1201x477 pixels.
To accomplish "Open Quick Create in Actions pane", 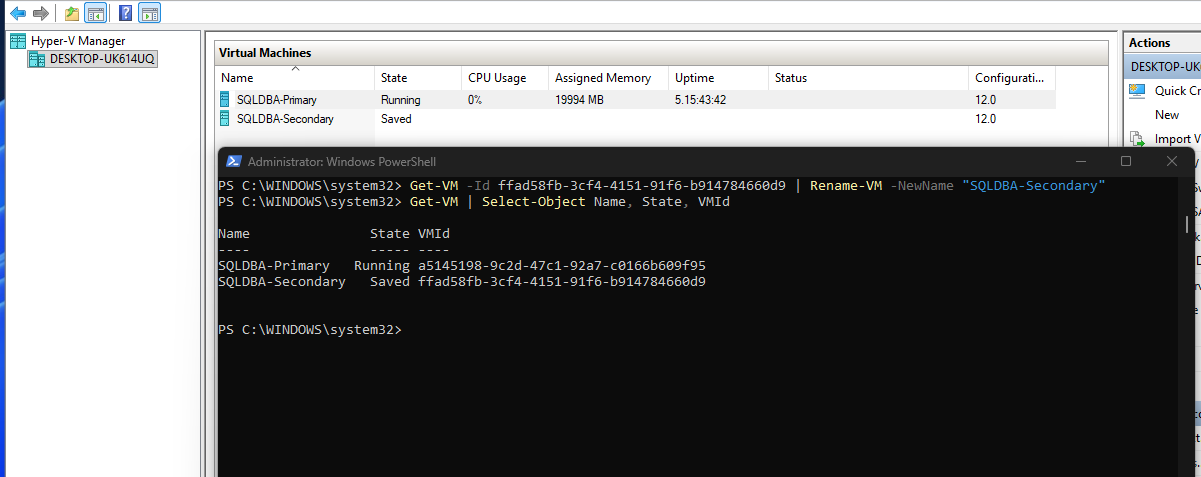I will [x=1177, y=91].
